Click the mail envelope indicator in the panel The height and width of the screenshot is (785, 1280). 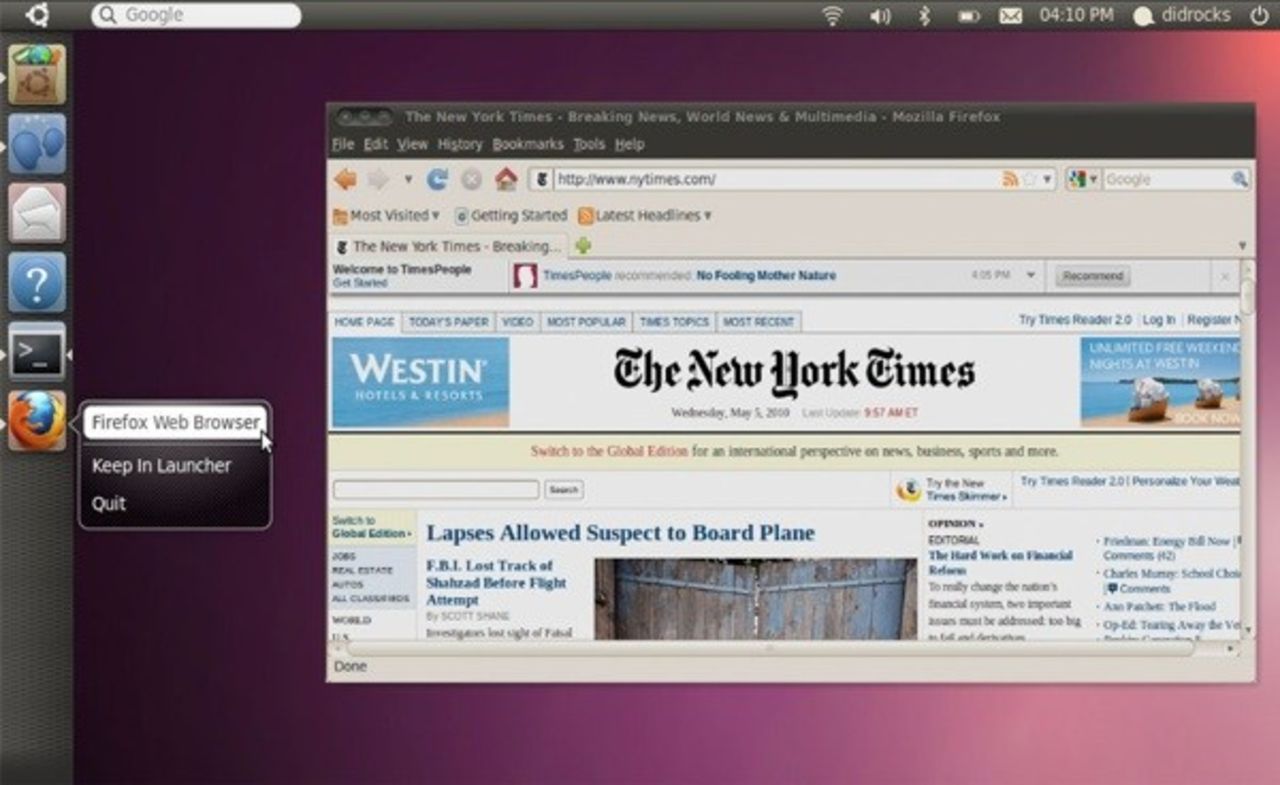click(x=1012, y=15)
